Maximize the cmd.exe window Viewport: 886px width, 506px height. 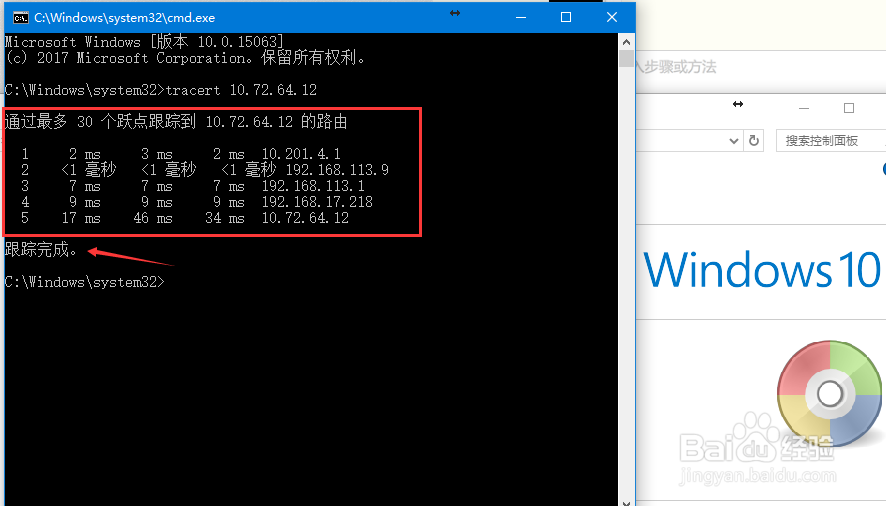coord(566,18)
